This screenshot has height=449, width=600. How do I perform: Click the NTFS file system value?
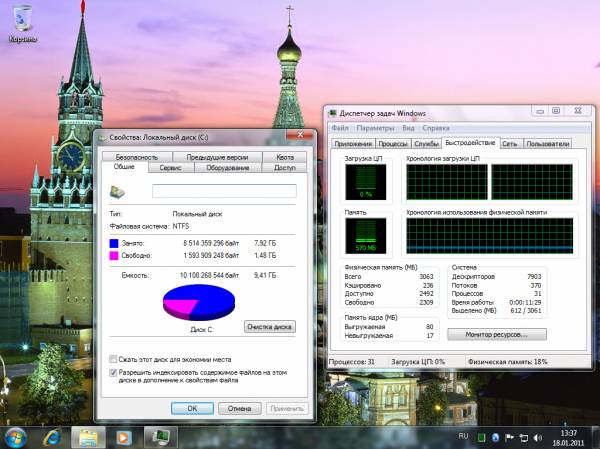click(181, 226)
